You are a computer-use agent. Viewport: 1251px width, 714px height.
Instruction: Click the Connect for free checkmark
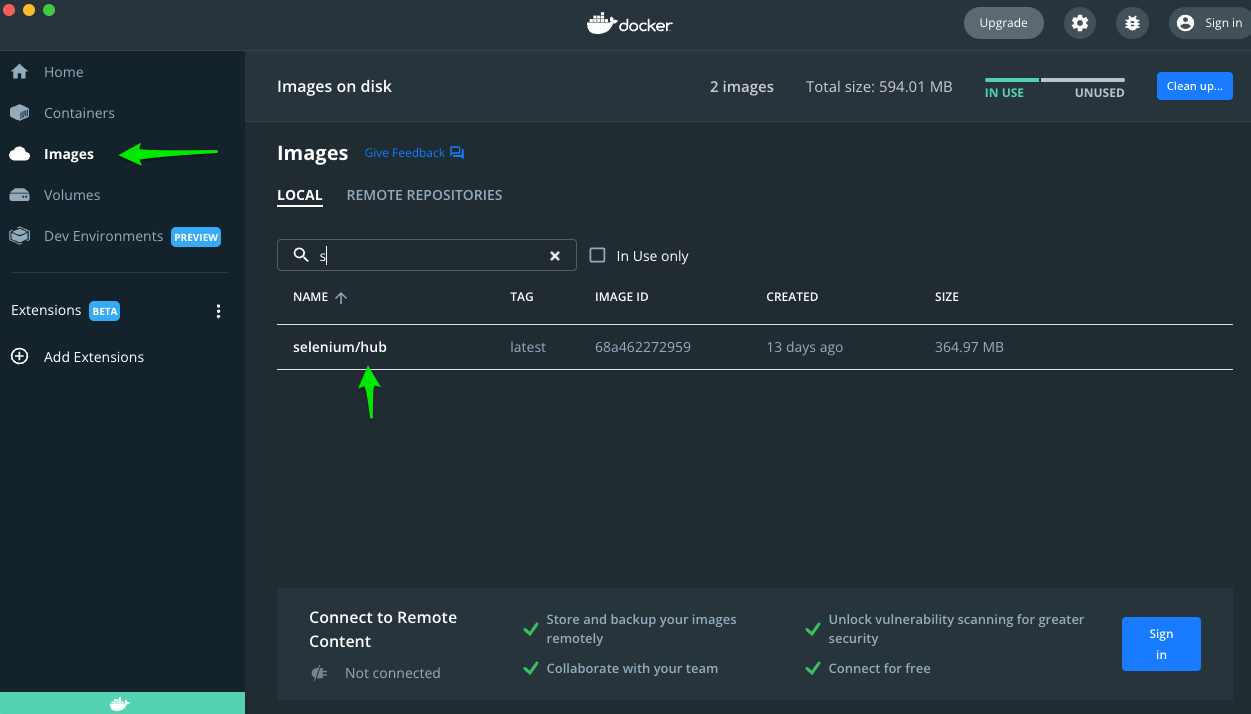[x=813, y=668]
